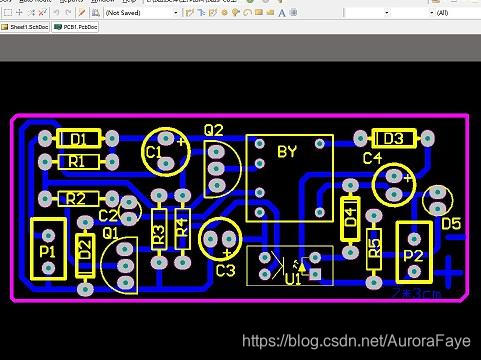The image size is (481, 360).
Task: Select the R2 resistor footprint
Action: click(79, 199)
